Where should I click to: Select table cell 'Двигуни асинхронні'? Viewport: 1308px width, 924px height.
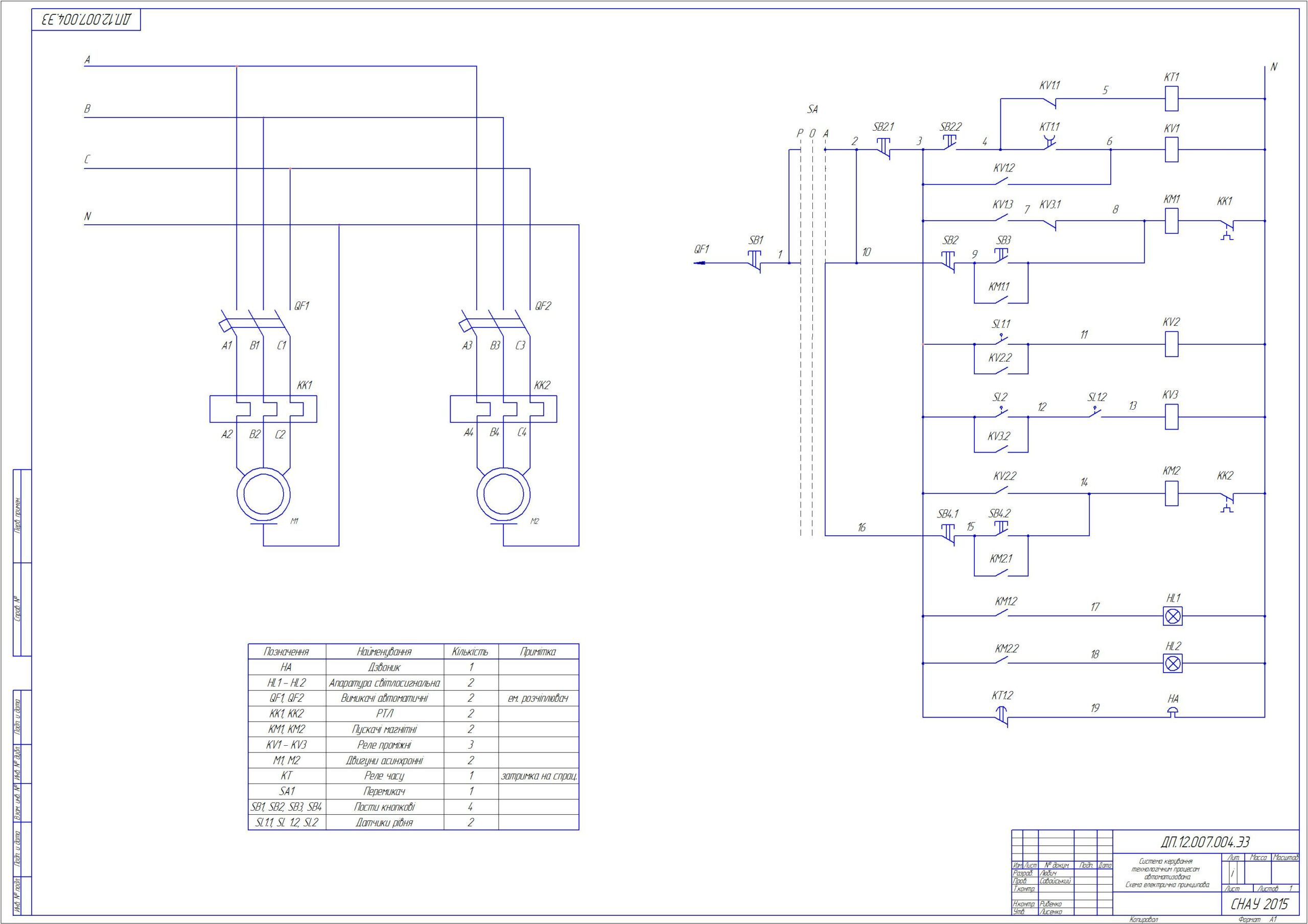(385, 760)
